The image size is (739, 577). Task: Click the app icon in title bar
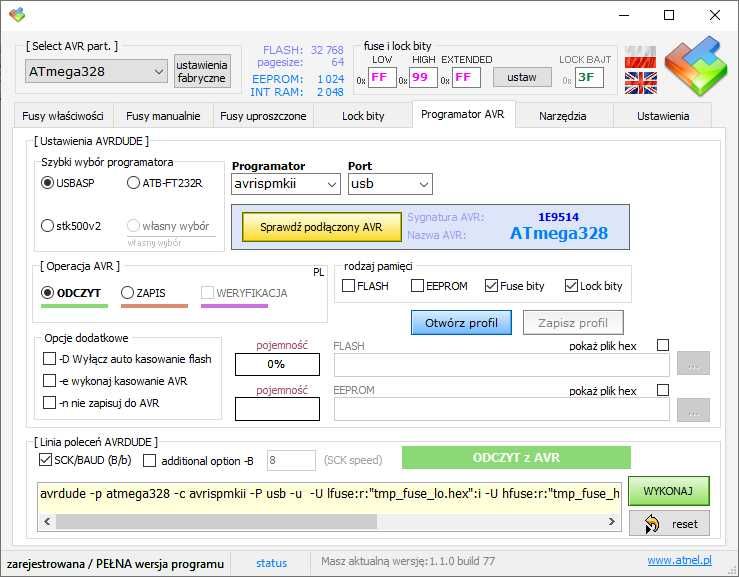pos(17,15)
